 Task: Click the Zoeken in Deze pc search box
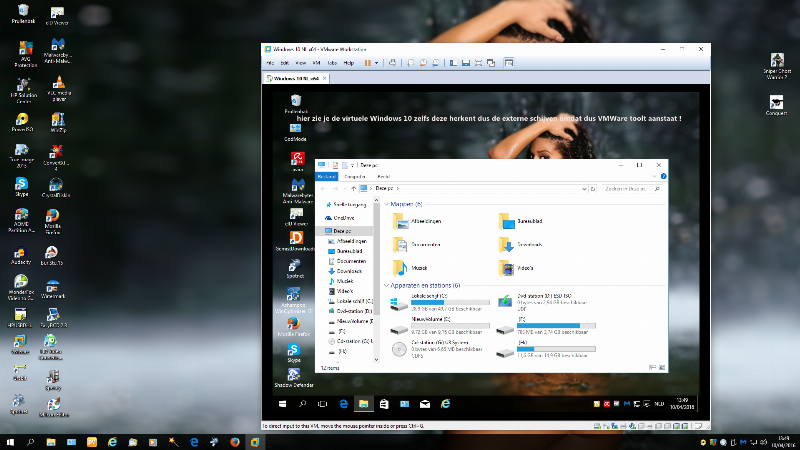(628, 187)
